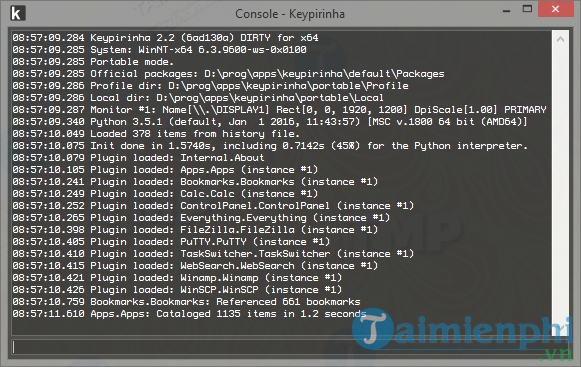
Task: Click 'Plugin loaded: ControlPanel.ControlPanel' line
Action: 213,205
